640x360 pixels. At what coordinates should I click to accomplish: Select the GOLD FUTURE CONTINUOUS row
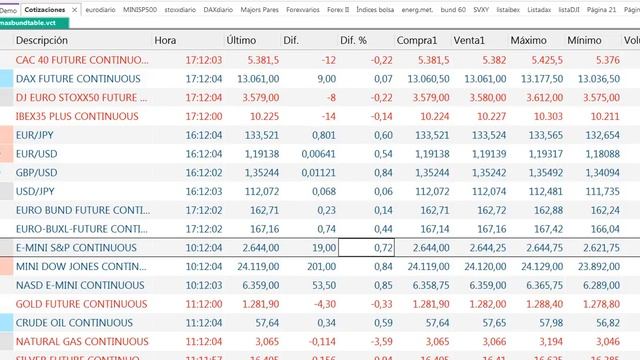click(x=320, y=304)
